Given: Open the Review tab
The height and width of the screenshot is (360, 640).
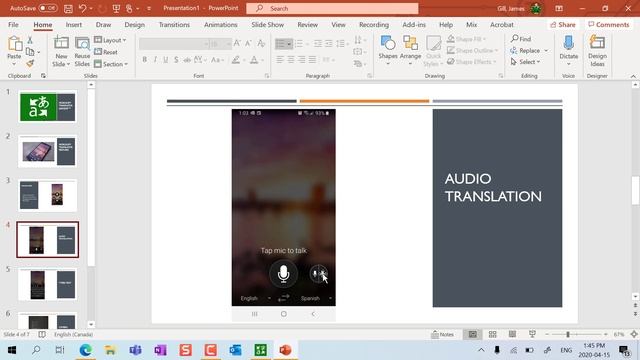Looking at the screenshot, I should [x=307, y=24].
